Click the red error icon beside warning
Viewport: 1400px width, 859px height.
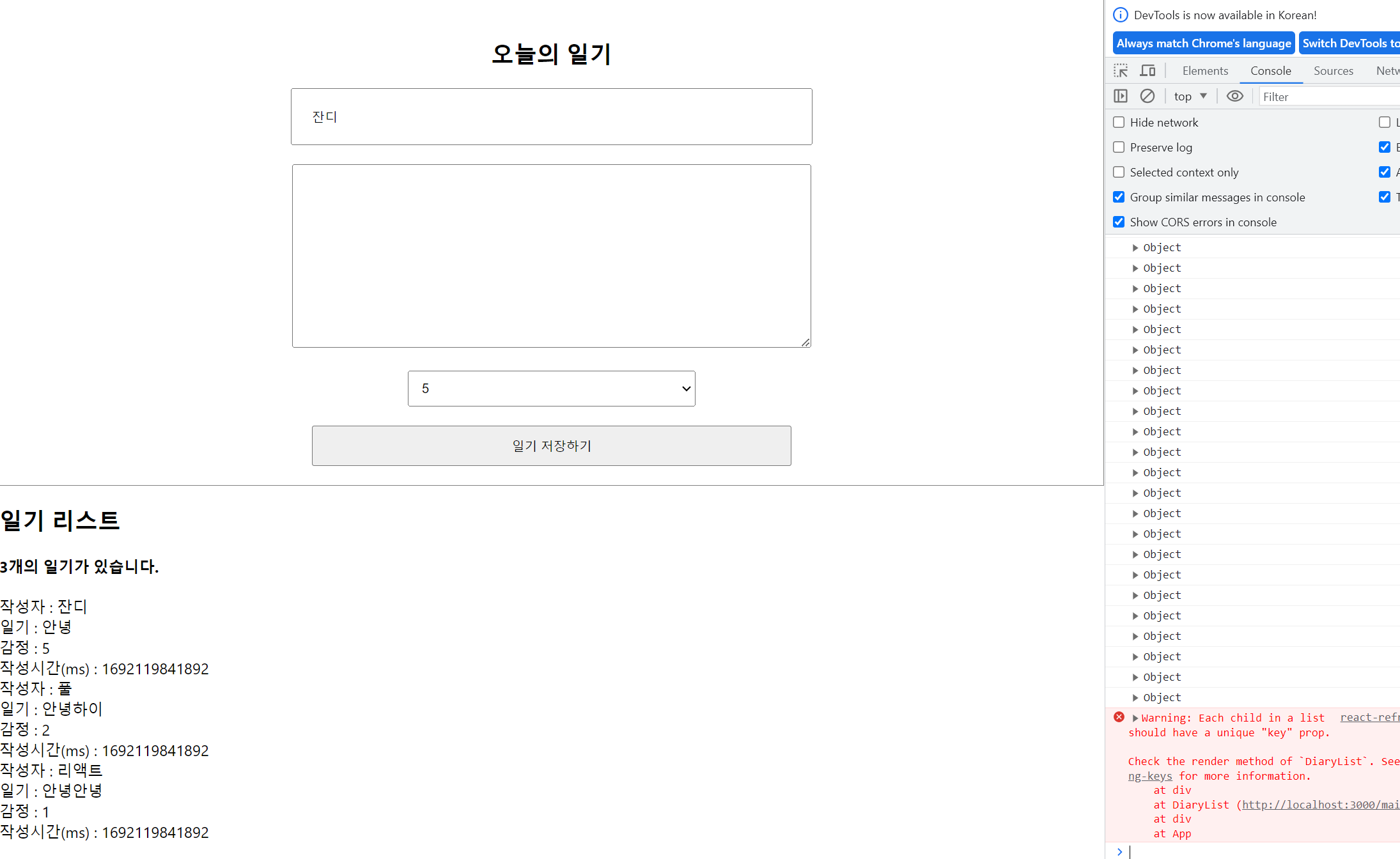1119,717
